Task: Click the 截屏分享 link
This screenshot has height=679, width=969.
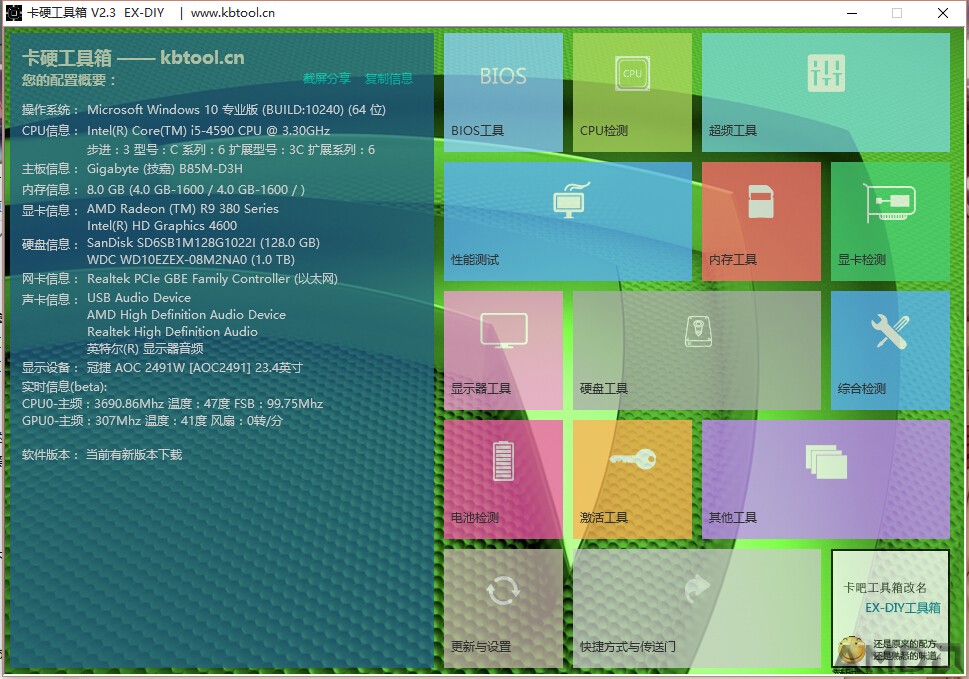Action: (x=326, y=78)
